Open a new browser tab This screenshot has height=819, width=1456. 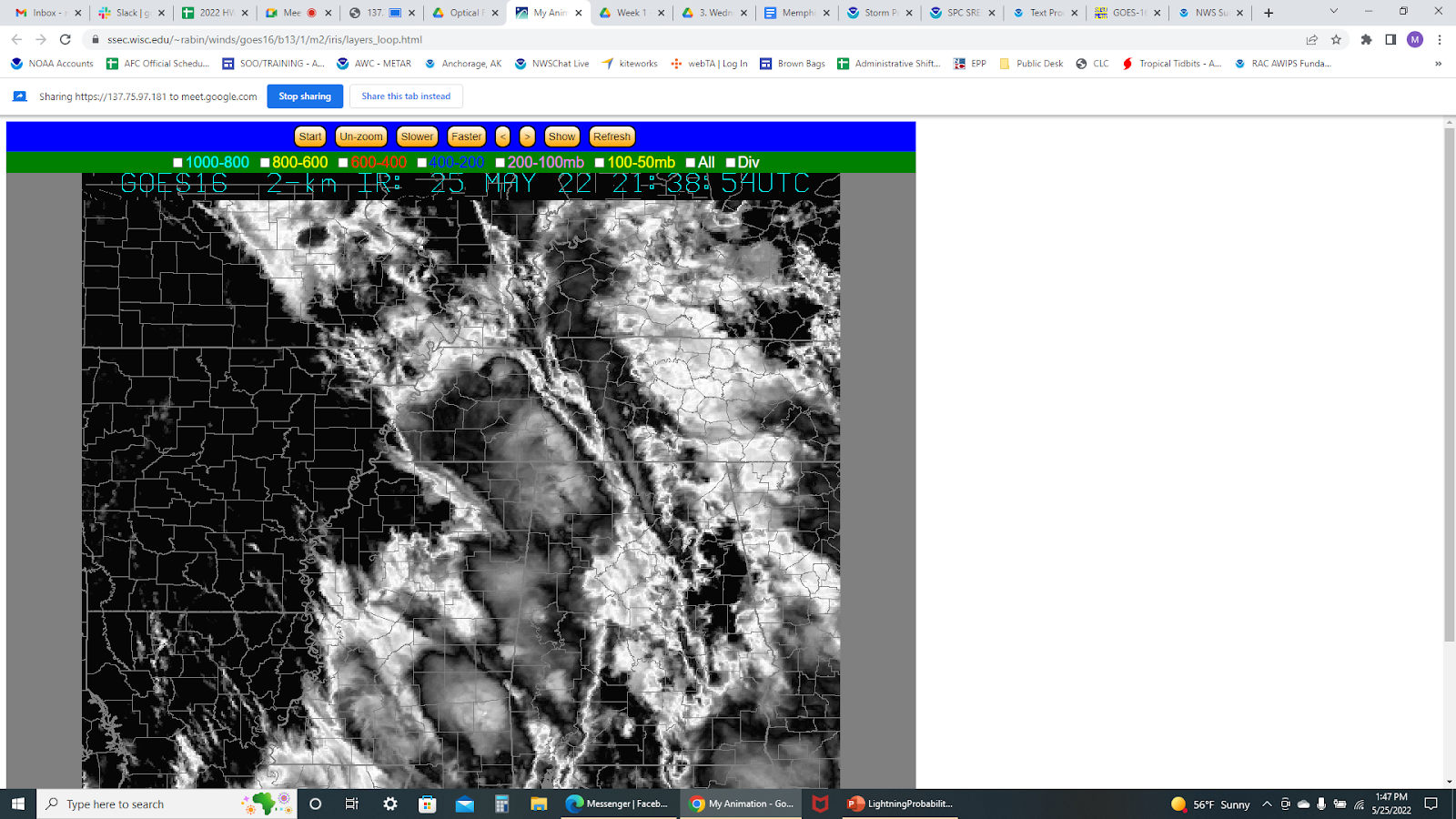click(x=1269, y=13)
